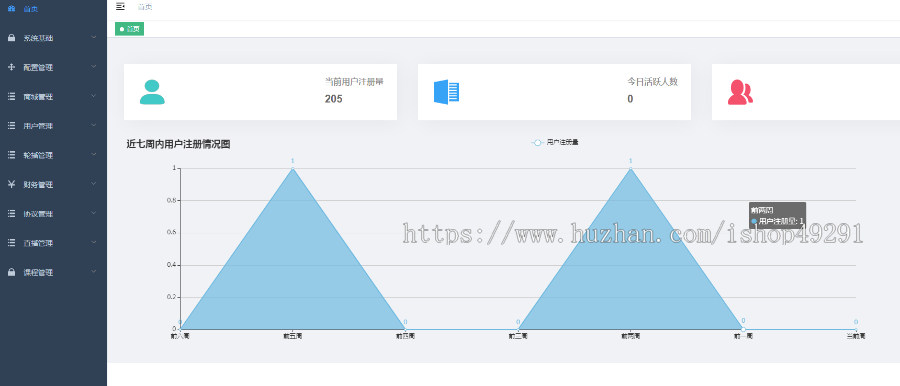
Task: Expand the 配置管理 chevron
Action: click(x=94, y=67)
